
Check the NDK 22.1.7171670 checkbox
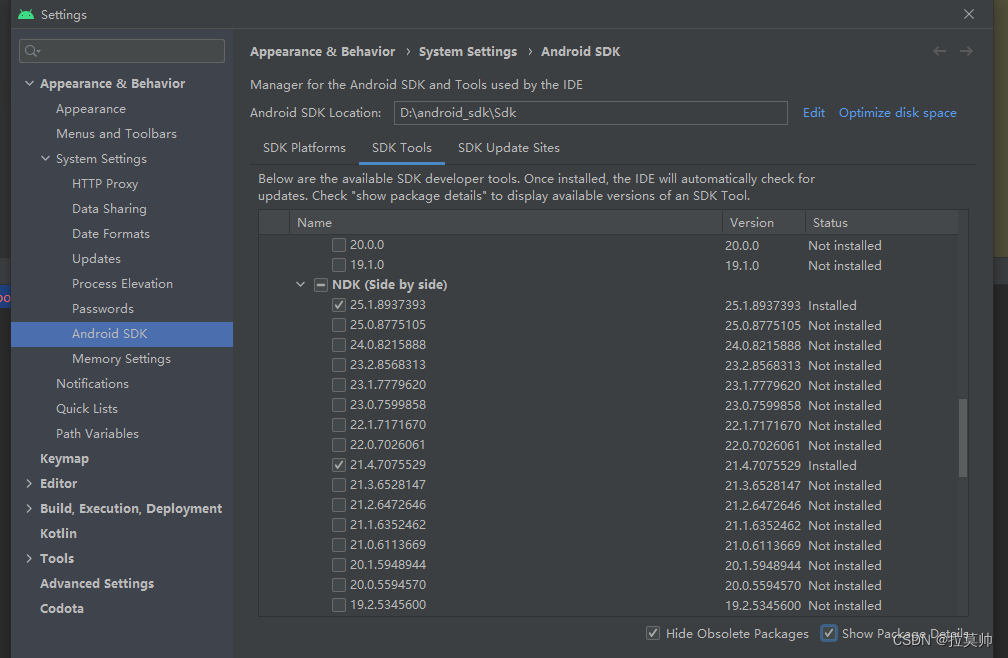[x=339, y=425]
